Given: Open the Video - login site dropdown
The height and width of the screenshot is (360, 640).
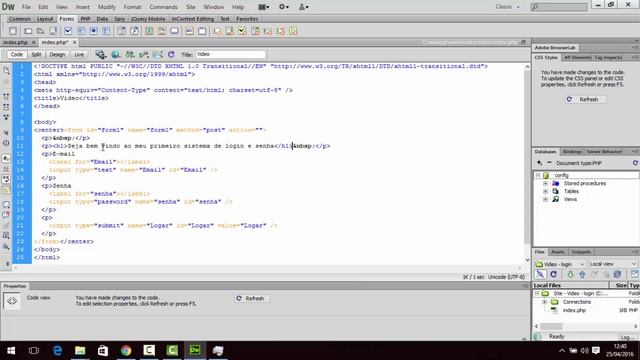Looking at the screenshot, I should (560, 264).
